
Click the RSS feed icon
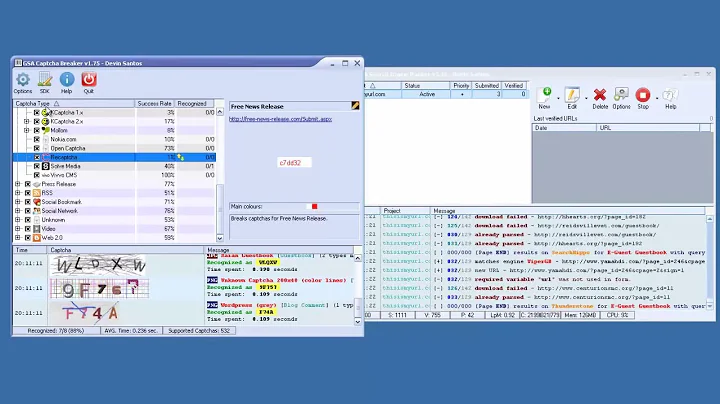pyautogui.click(x=37, y=193)
